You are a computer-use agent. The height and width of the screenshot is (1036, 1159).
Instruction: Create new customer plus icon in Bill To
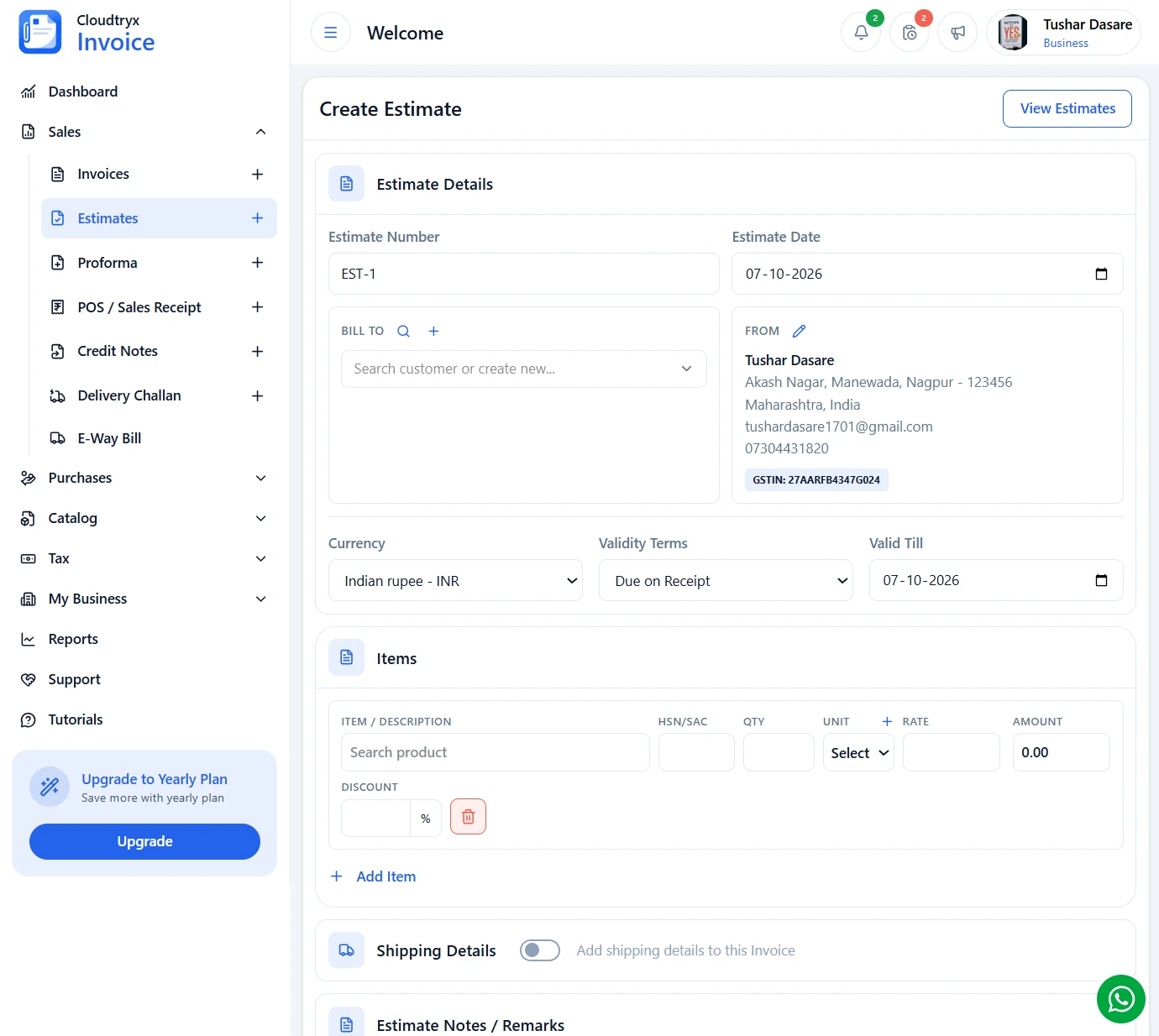[x=433, y=331]
